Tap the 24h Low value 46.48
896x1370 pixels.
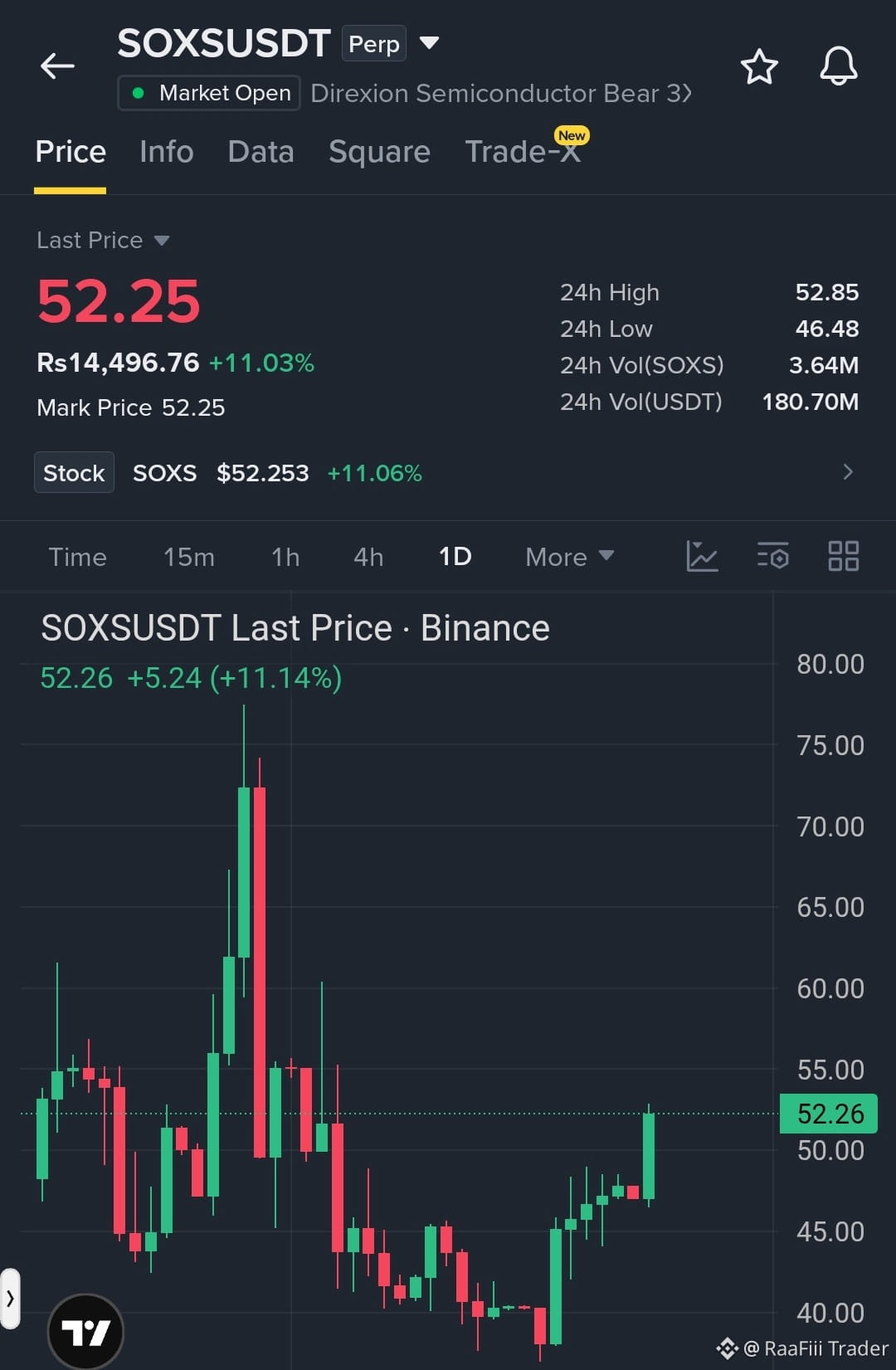pyautogui.click(x=827, y=329)
